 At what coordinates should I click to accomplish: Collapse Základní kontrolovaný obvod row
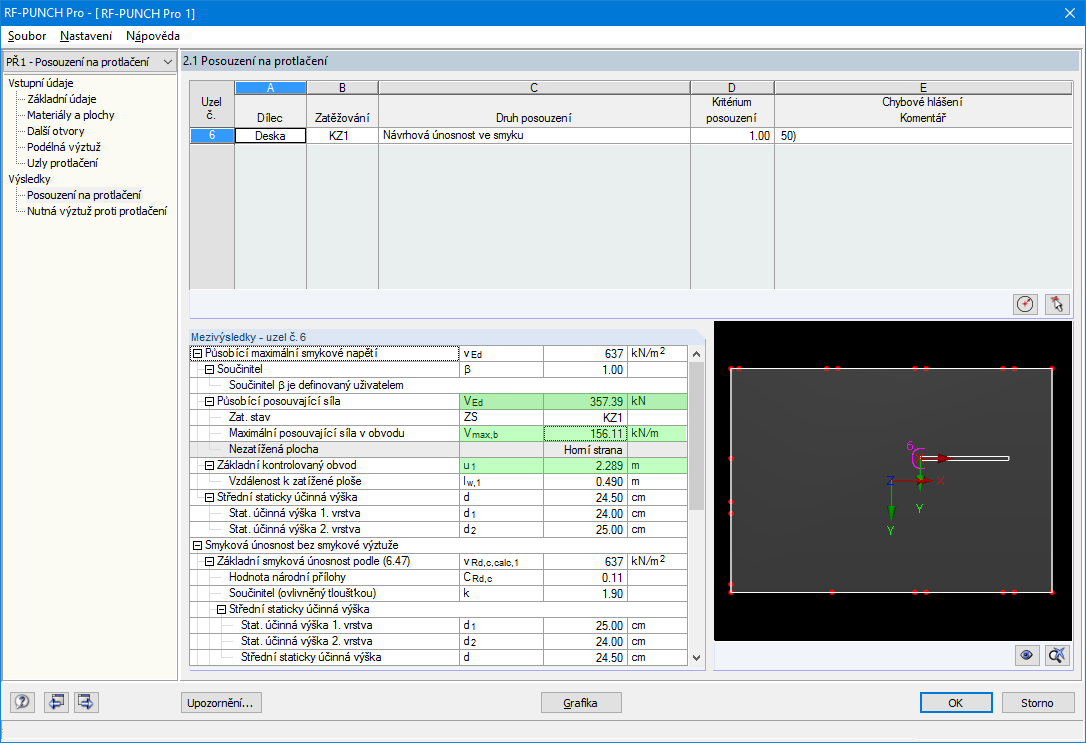[x=209, y=465]
